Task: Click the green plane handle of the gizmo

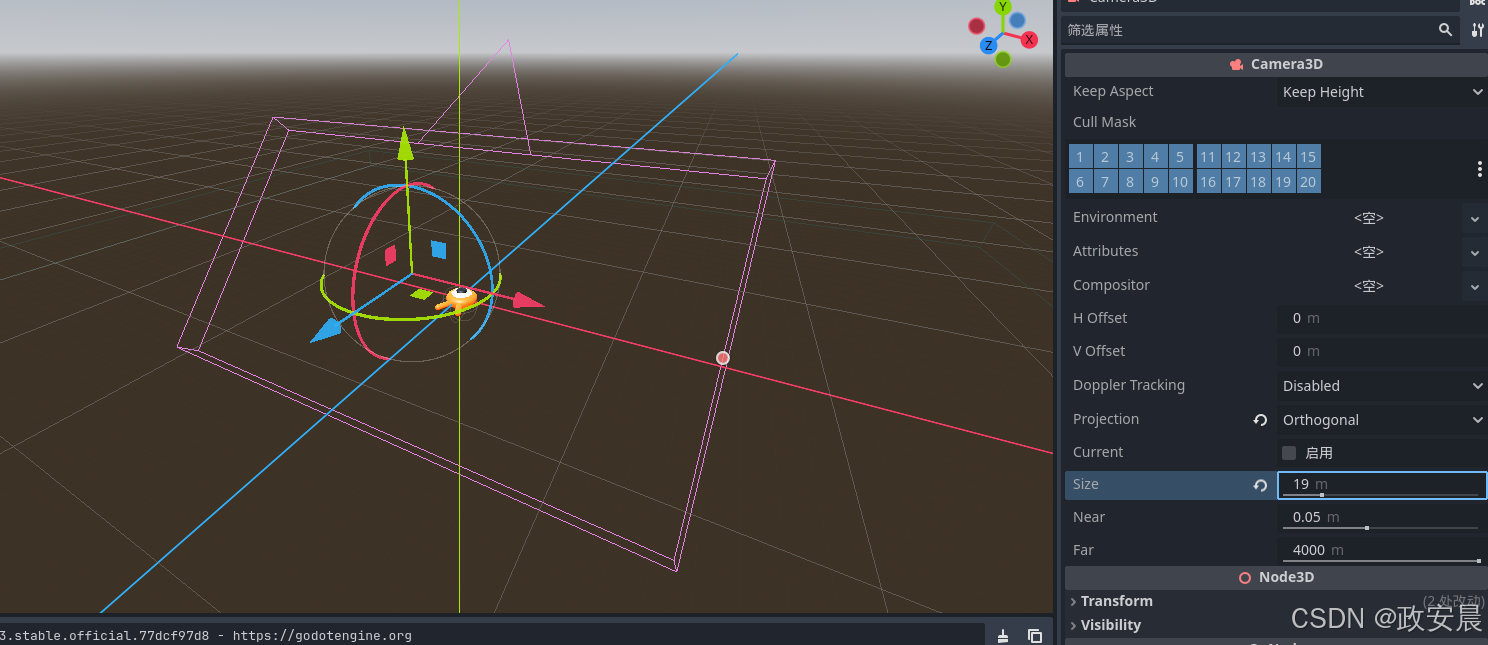Action: 422,294
